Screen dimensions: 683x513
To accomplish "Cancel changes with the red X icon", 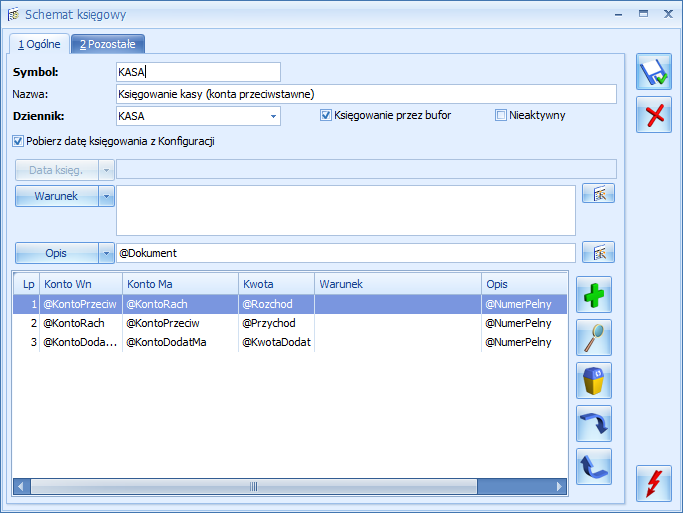I will point(653,115).
